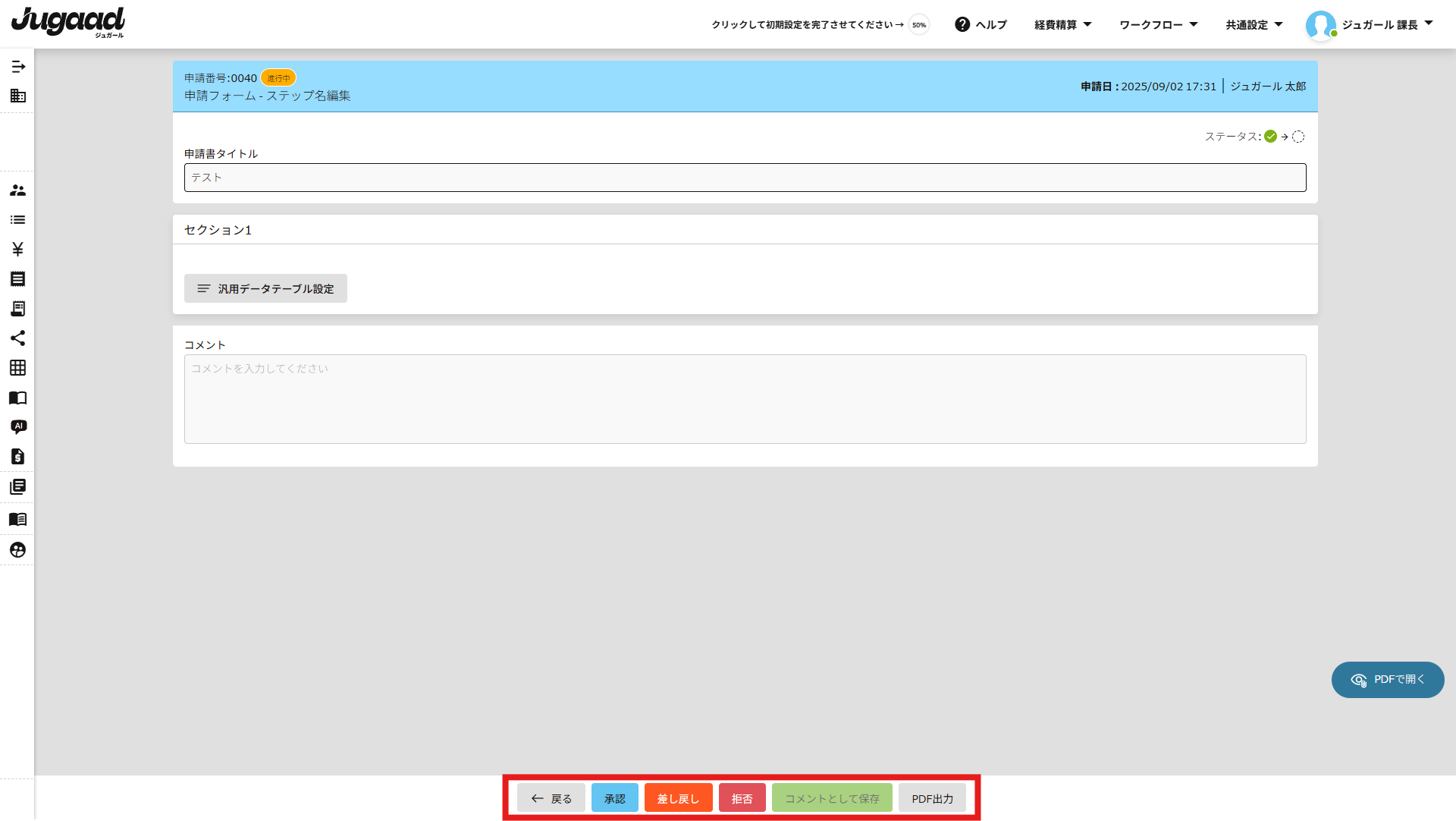Click the grid table sidebar icon
This screenshot has width=1456, height=821.
click(18, 368)
